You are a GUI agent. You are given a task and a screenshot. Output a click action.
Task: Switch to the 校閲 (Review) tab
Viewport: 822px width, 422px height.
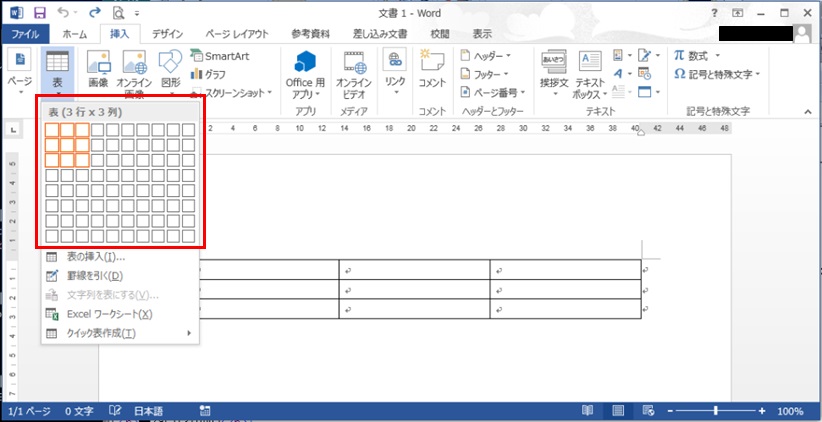tap(440, 35)
